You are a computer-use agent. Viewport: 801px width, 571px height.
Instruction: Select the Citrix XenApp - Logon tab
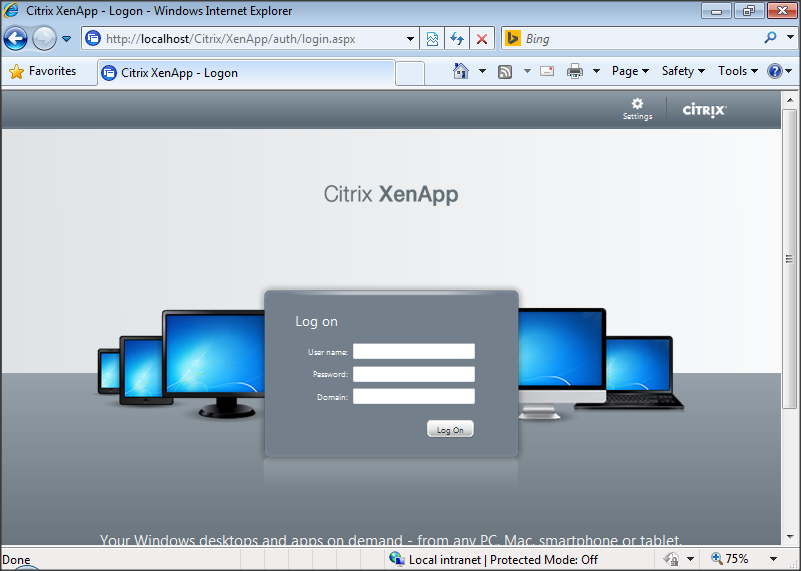245,72
